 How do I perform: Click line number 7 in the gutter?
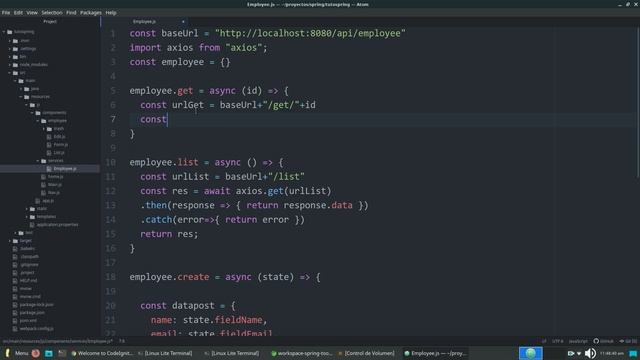coord(113,119)
